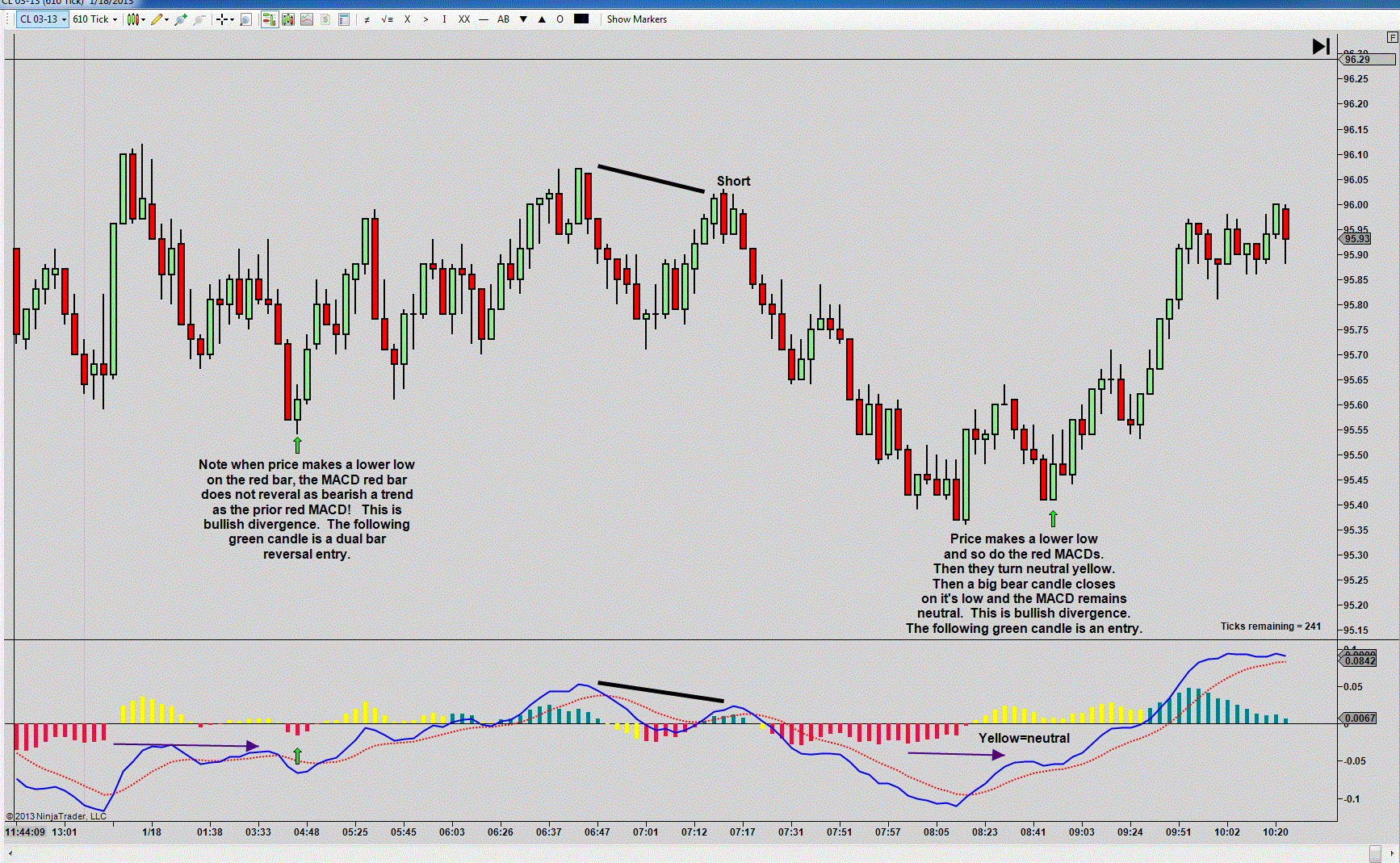Open the pencil drawing tools dropdown
The image size is (1400, 863).
click(160, 19)
